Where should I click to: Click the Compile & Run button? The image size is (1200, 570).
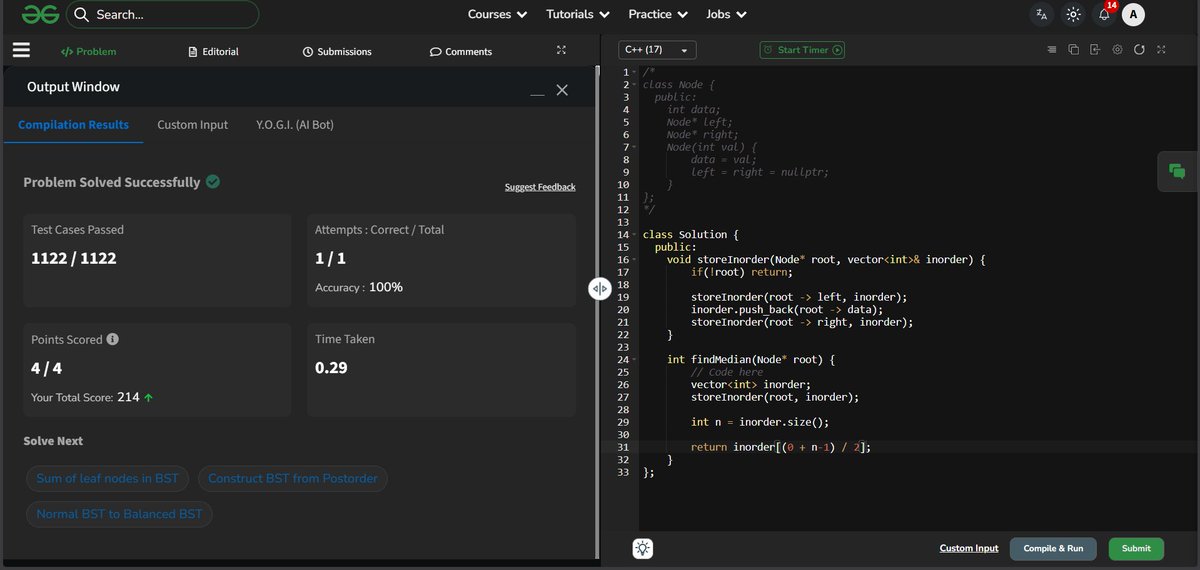pyautogui.click(x=1053, y=548)
